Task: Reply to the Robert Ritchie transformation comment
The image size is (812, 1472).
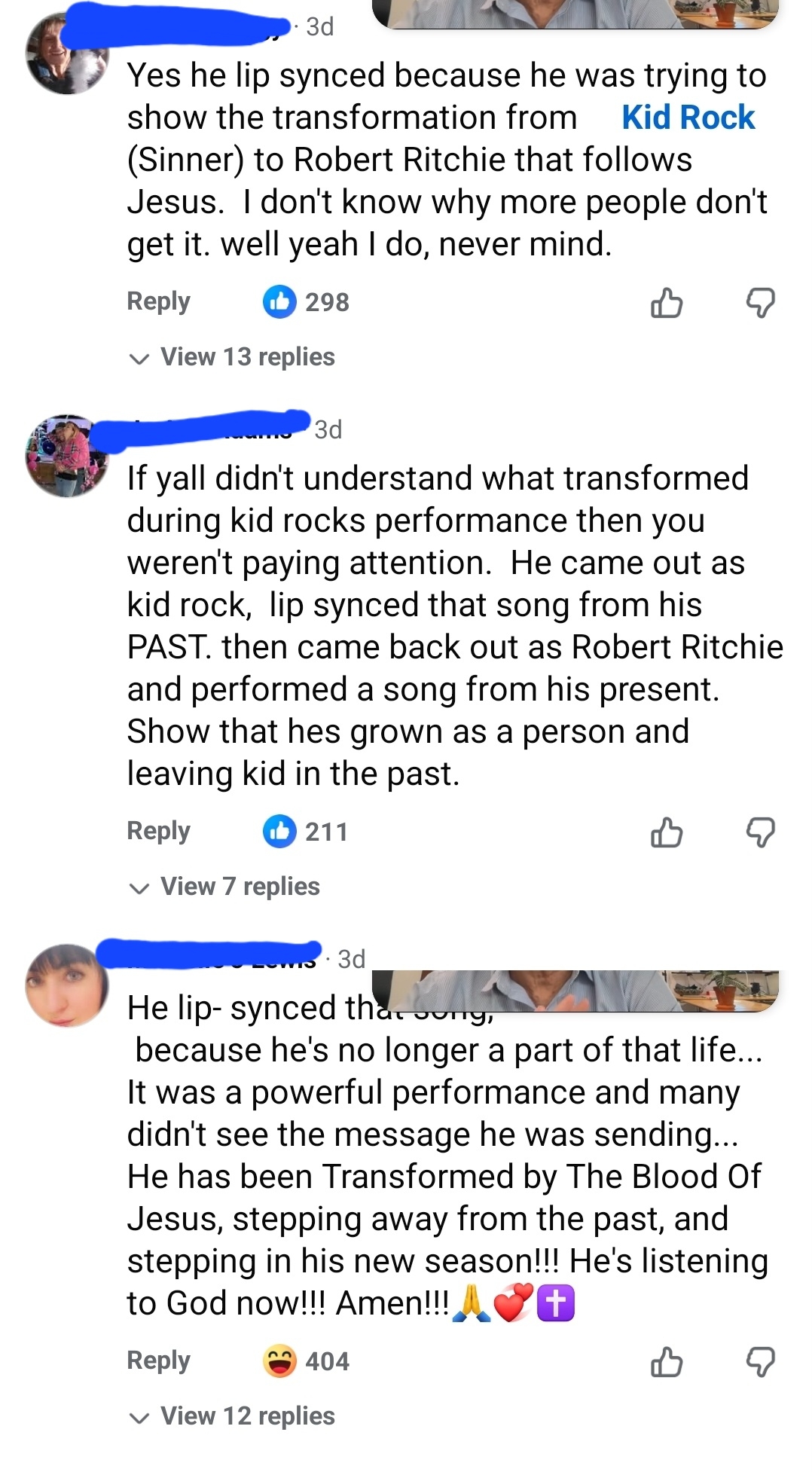Action: 159,301
